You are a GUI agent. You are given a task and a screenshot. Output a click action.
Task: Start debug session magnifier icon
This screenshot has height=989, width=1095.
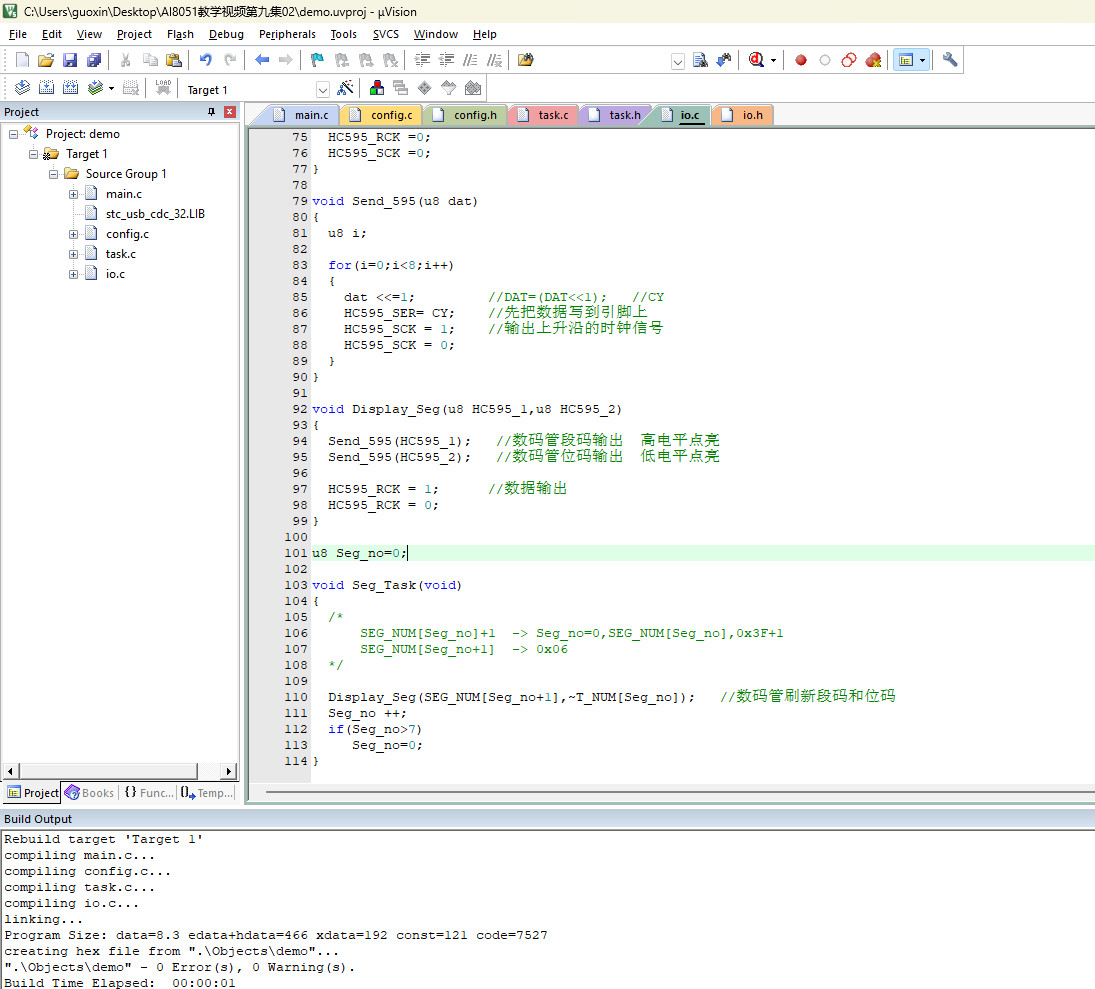tap(756, 60)
